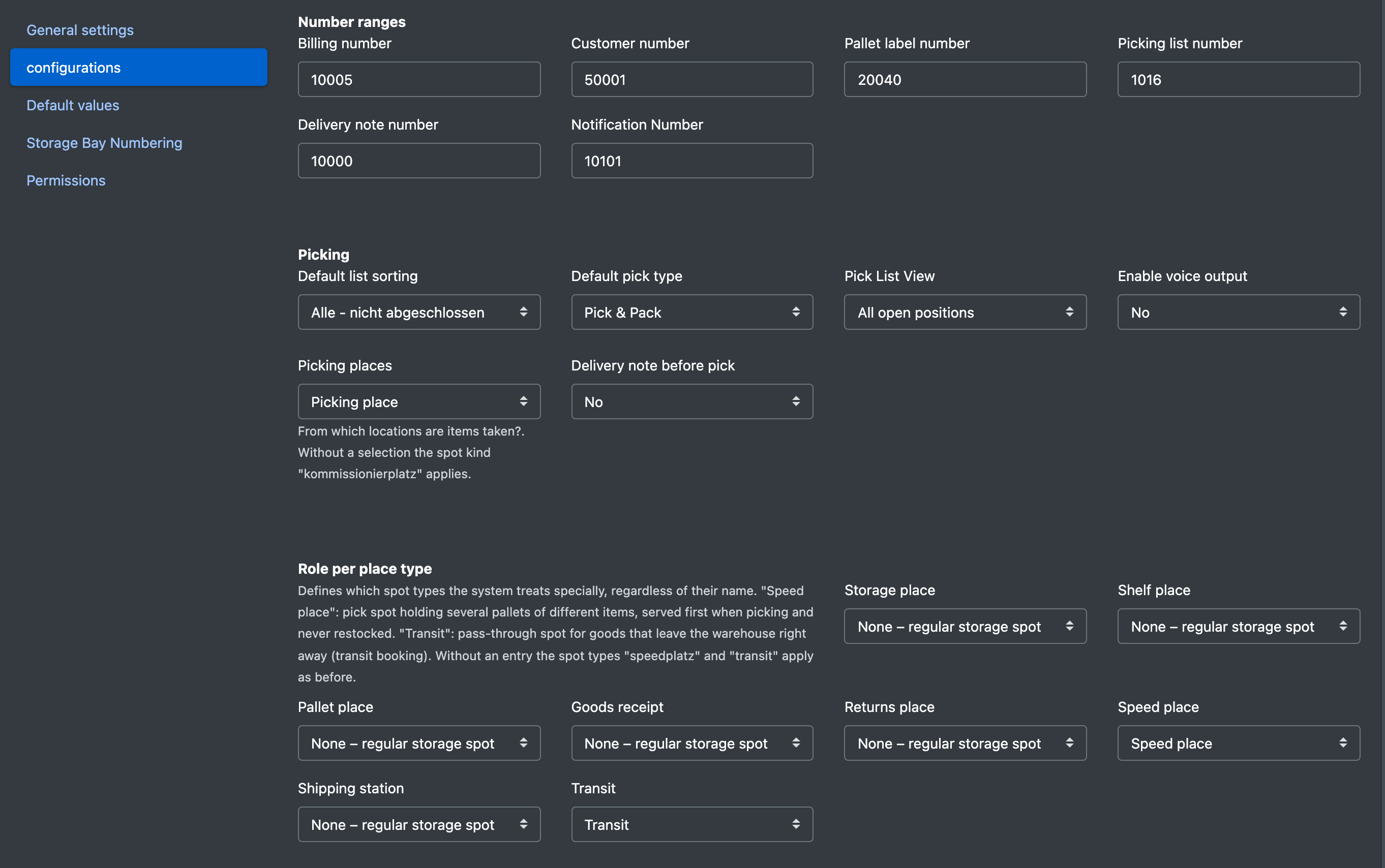The image size is (1385, 868).
Task: Select the configurations sidebar item
Action: [x=138, y=67]
